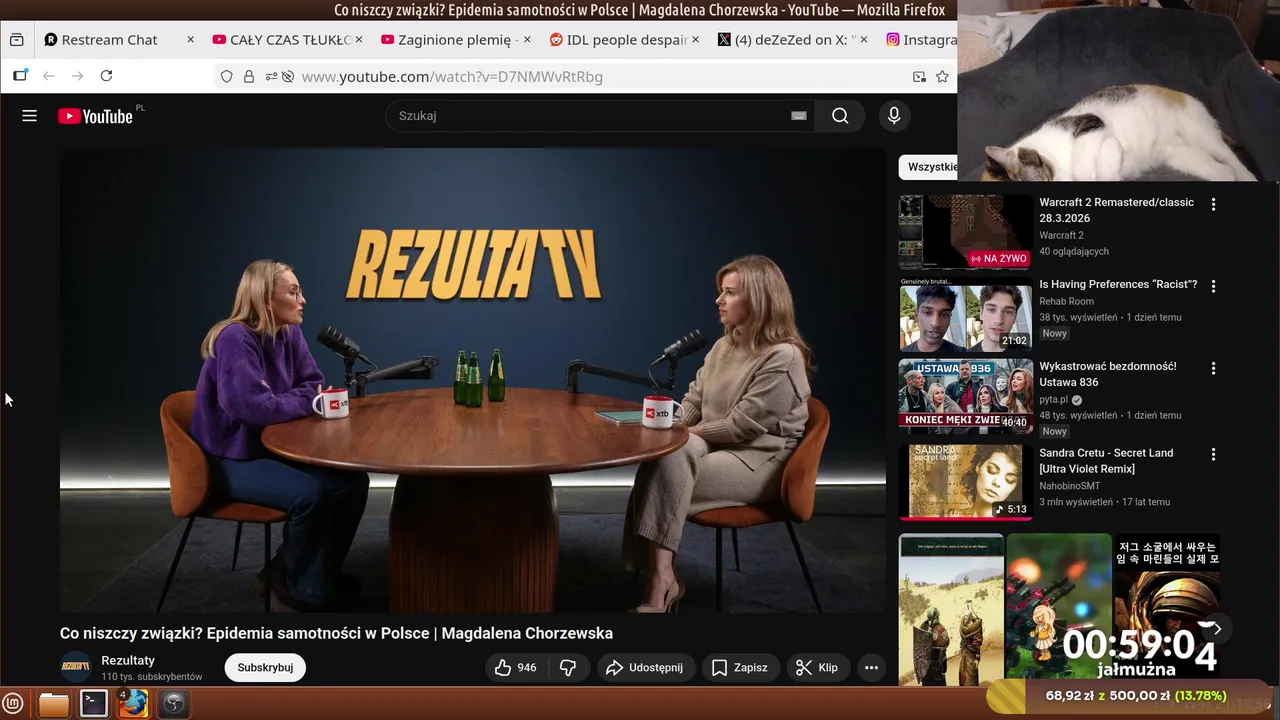Show site security padlock info
Viewport: 1280px width, 720px height.
tap(248, 76)
